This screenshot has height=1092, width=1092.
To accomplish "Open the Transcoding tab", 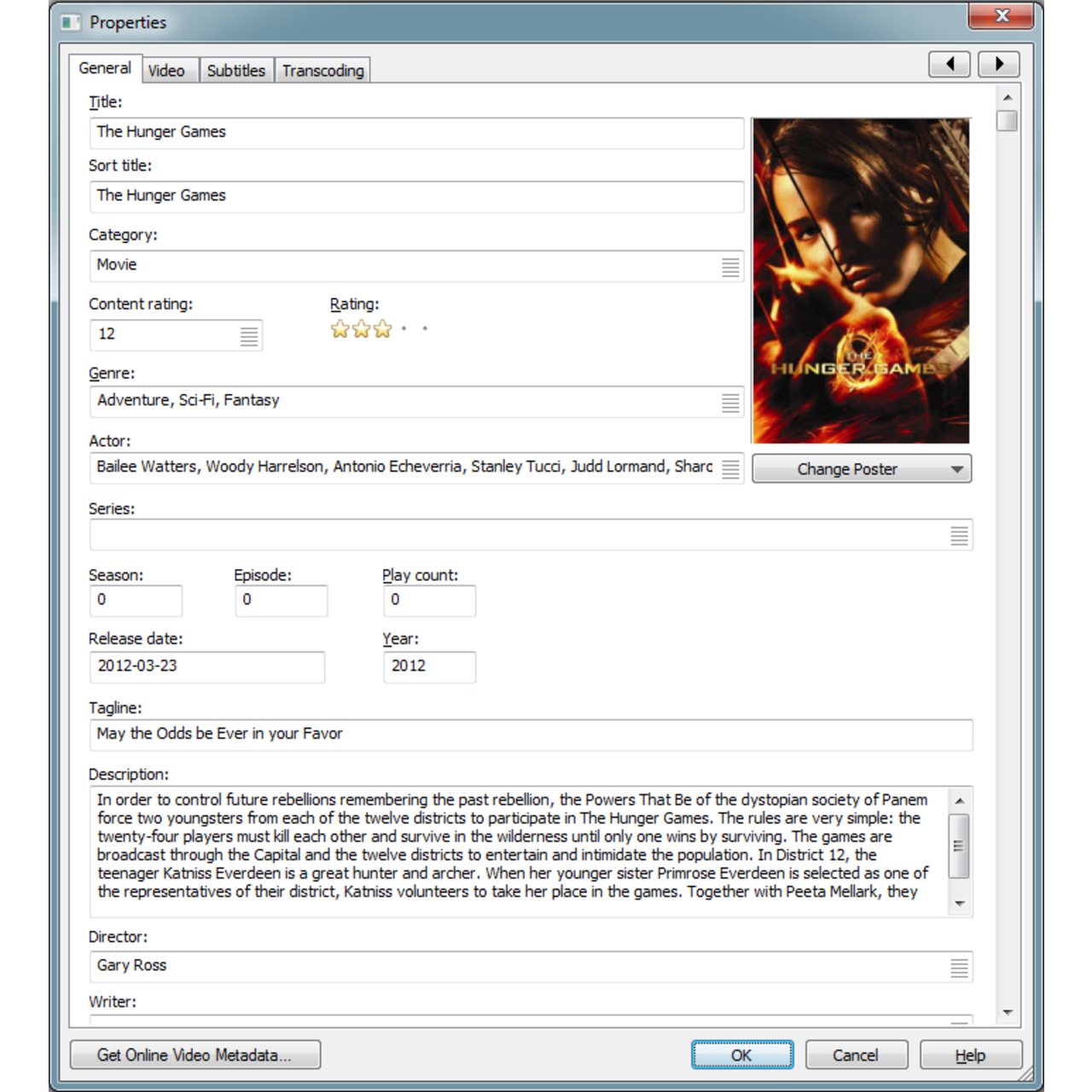I will (322, 71).
